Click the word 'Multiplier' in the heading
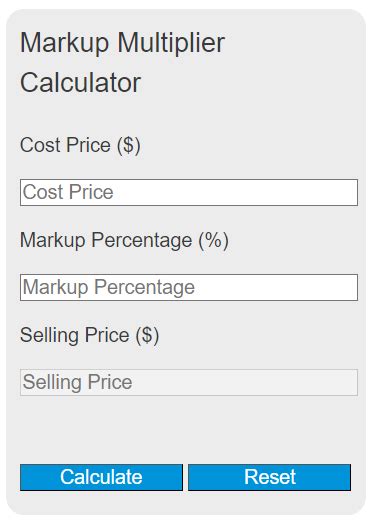This screenshot has height=527, width=378. coord(171,43)
